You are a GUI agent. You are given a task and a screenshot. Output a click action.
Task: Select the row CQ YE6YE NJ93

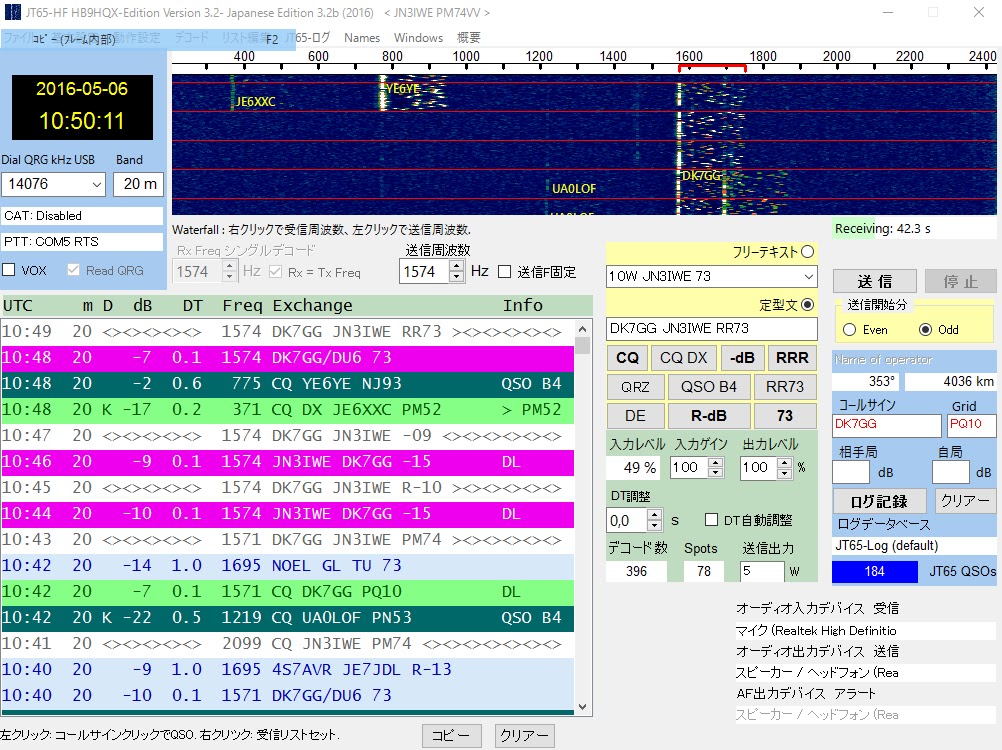tap(288, 383)
